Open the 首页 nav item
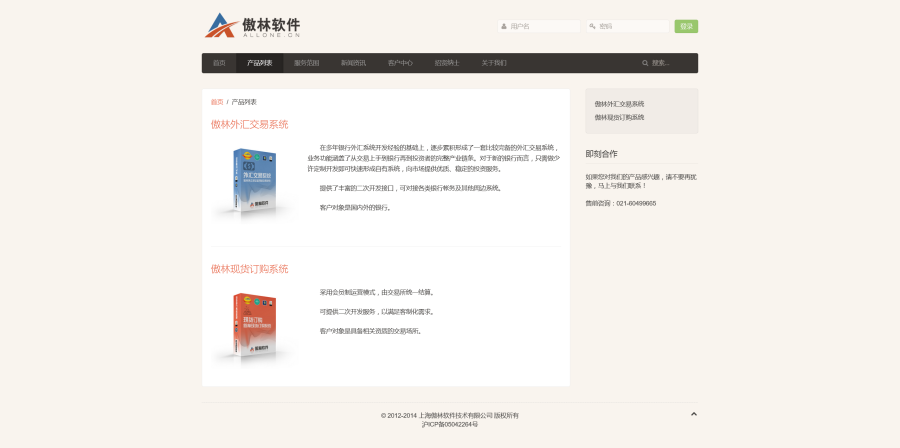Image resolution: width=900 pixels, height=448 pixels. pos(219,63)
